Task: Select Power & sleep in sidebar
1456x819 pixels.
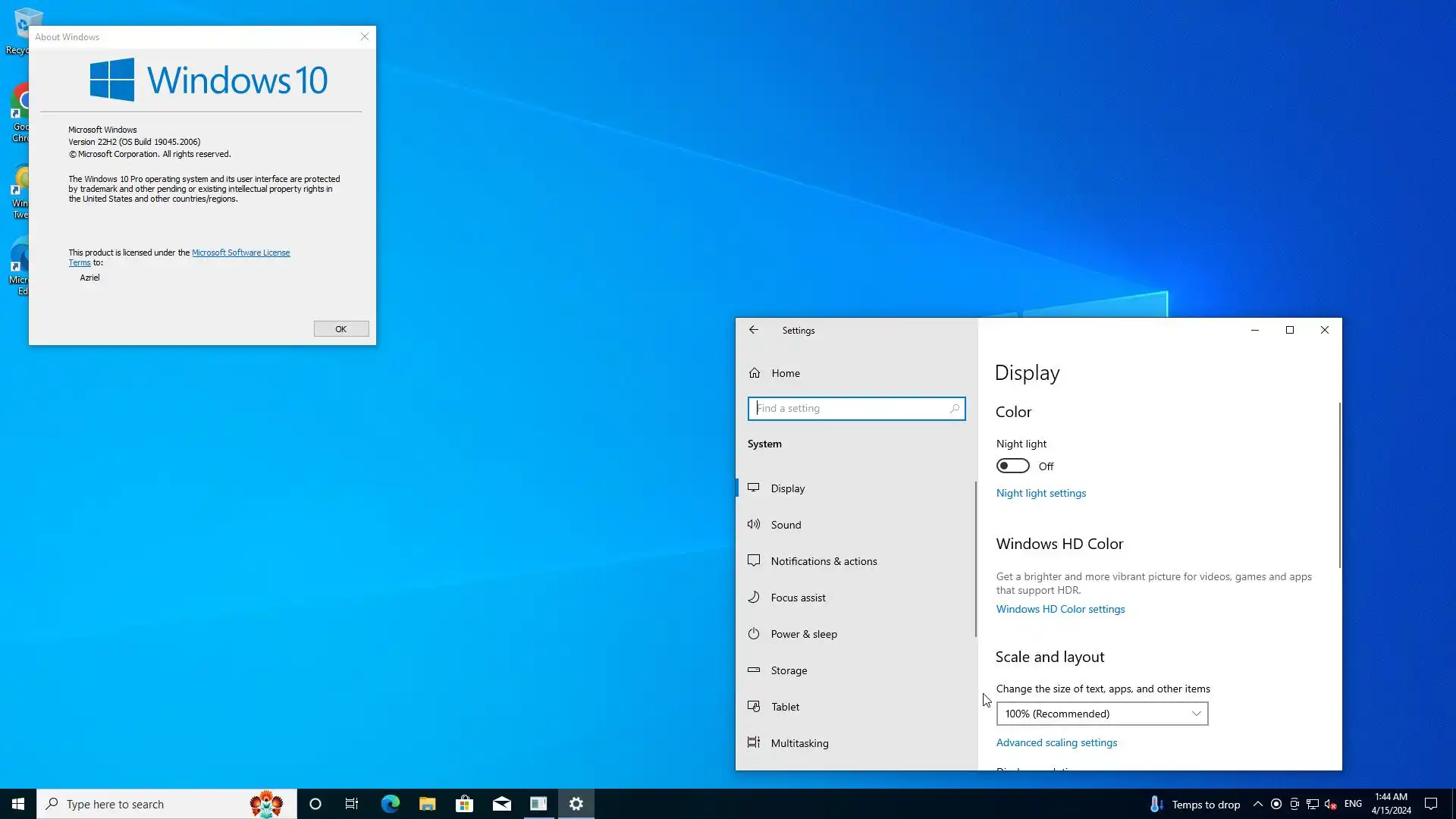Action: tap(803, 634)
